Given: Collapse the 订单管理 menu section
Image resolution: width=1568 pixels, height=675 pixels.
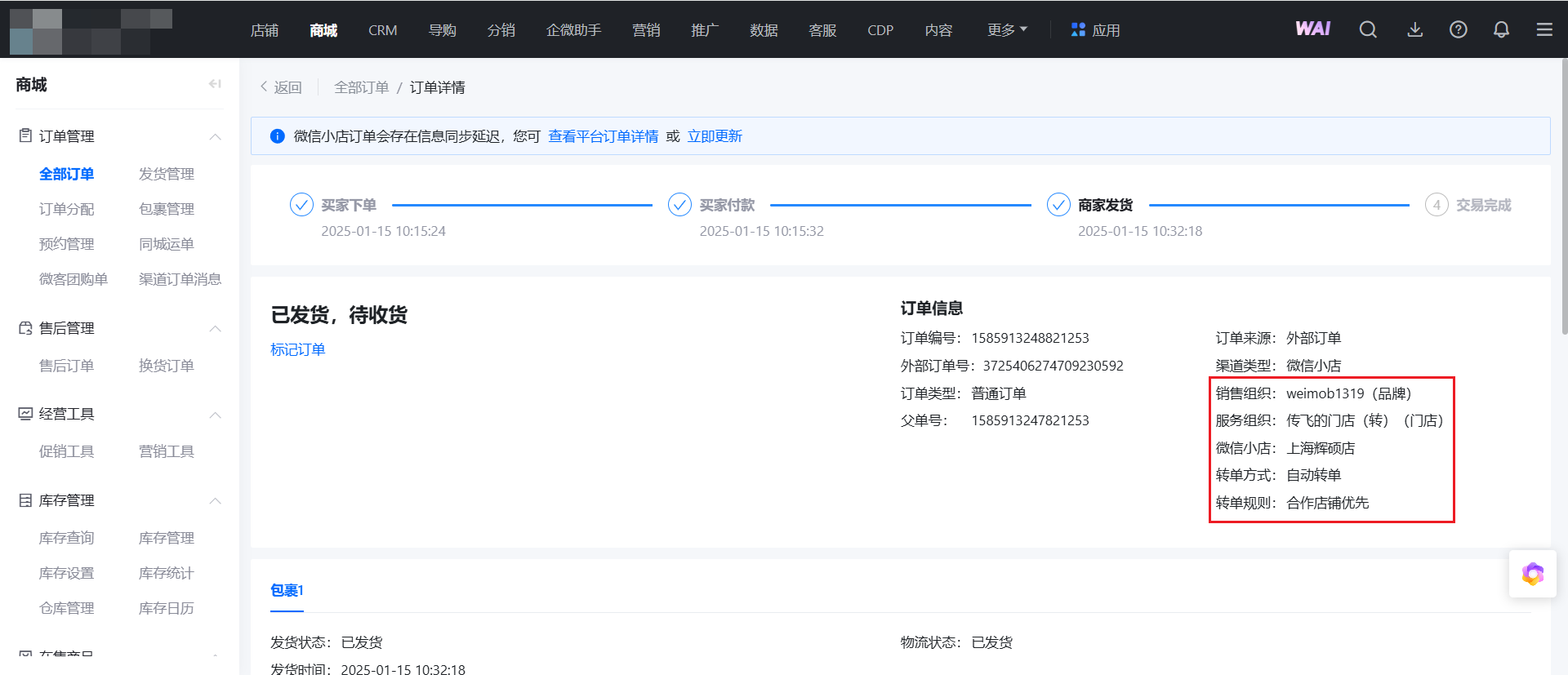Looking at the screenshot, I should click(x=215, y=136).
